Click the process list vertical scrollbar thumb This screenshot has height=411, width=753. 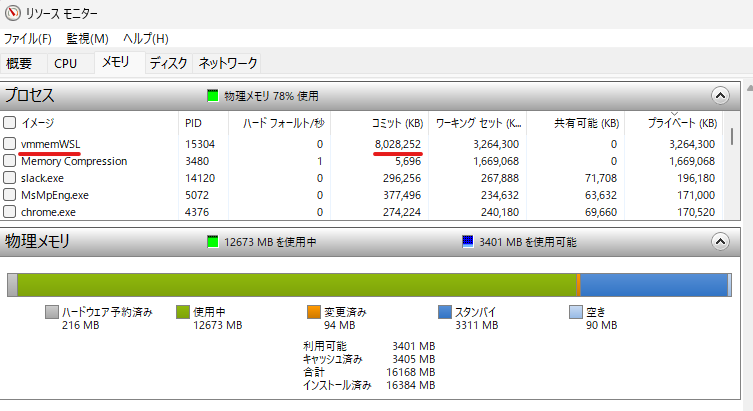click(732, 136)
